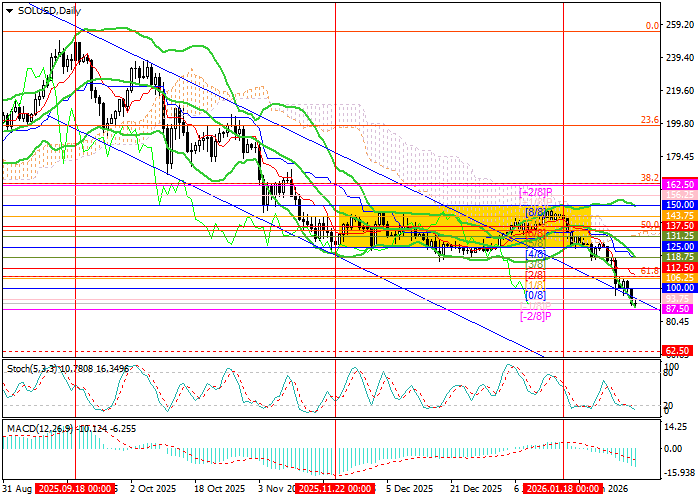Click the 20 level on Stochastic axis
The image size is (700, 500).
(x=668, y=406)
